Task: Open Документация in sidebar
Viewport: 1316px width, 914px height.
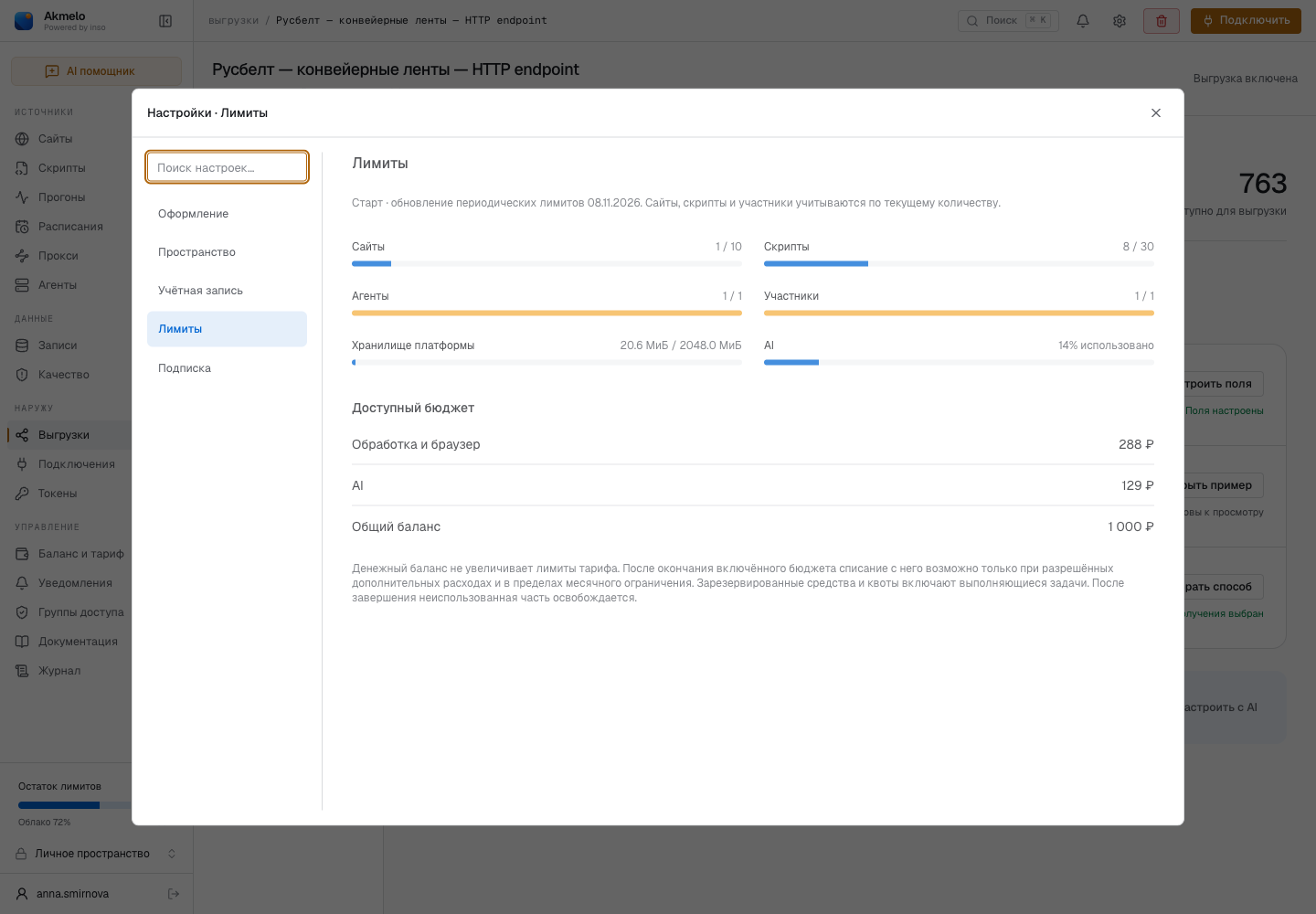Action: pos(69,642)
